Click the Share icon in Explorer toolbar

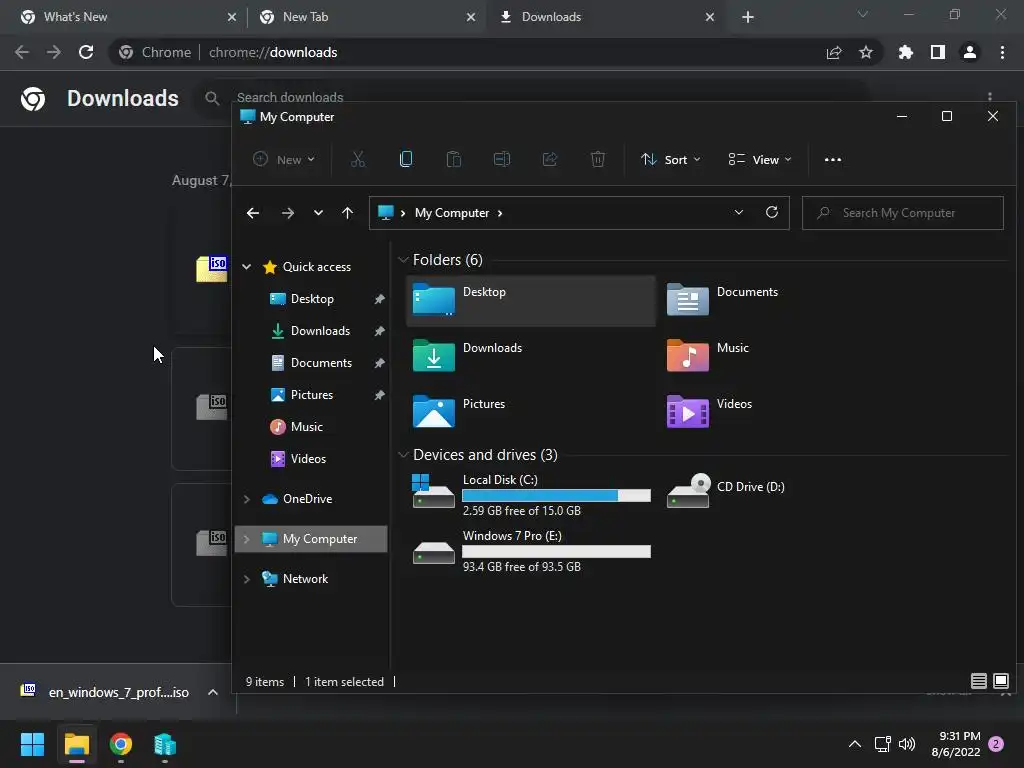(x=550, y=159)
